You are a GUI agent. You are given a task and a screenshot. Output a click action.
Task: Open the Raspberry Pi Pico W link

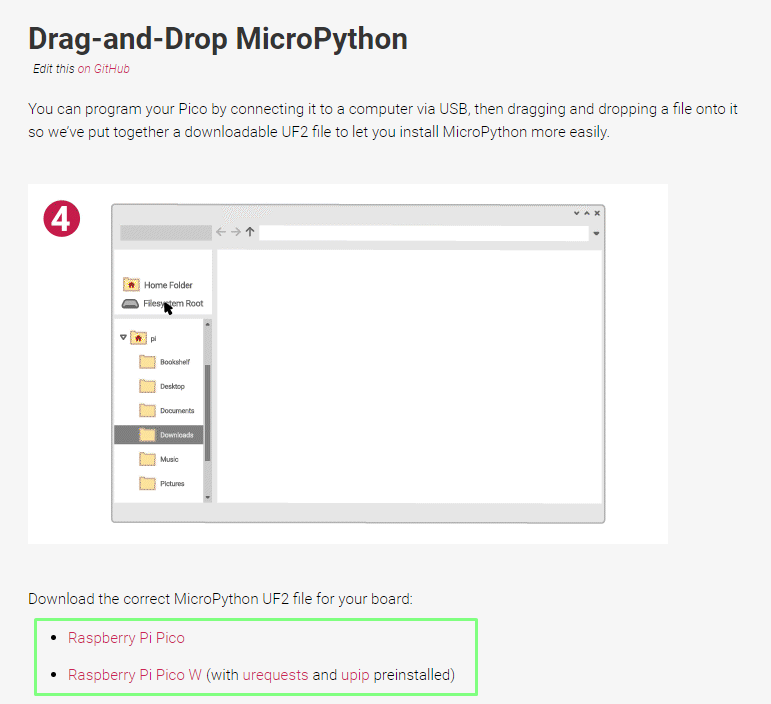pyautogui.click(x=134, y=675)
